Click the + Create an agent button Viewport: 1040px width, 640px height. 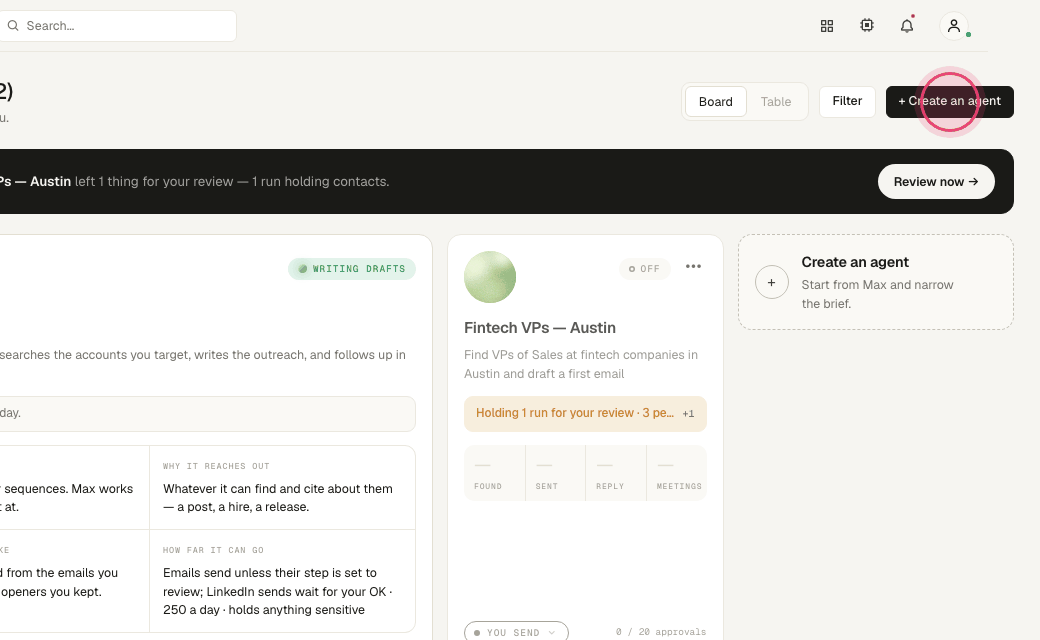[949, 101]
